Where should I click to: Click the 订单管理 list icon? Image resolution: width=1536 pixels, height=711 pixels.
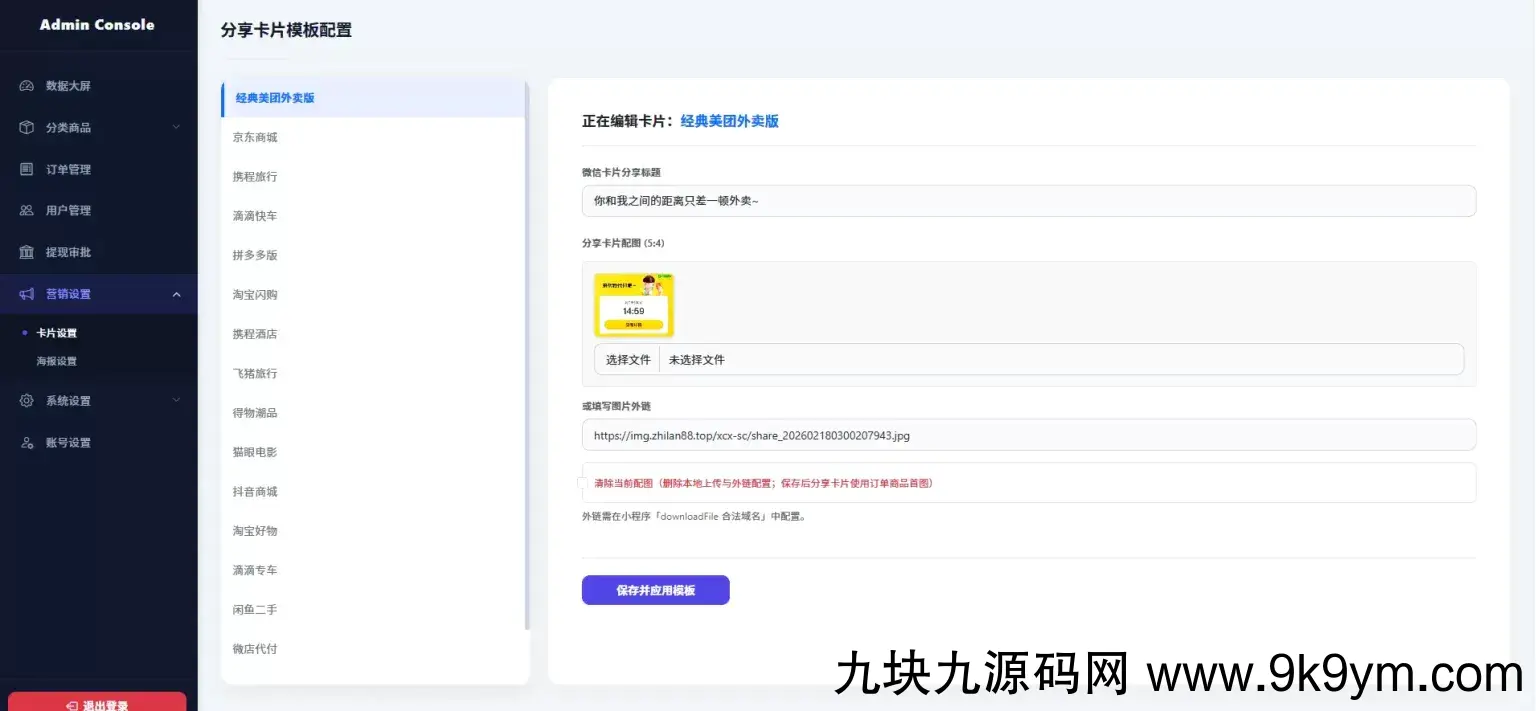click(x=27, y=169)
